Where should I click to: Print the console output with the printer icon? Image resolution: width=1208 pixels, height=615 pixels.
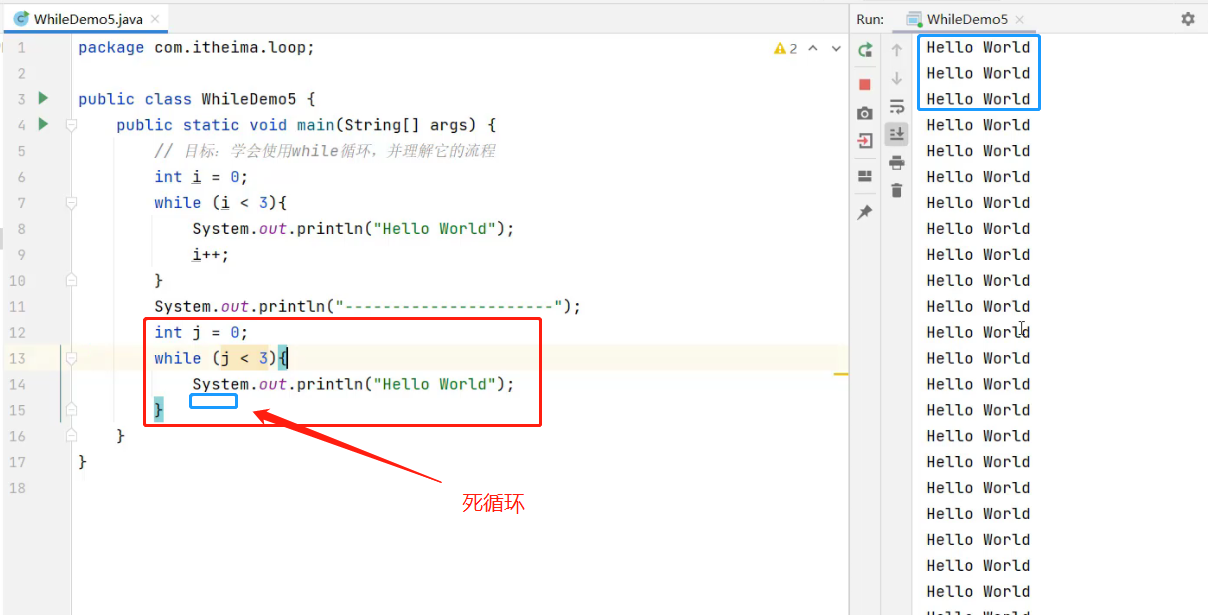[897, 162]
